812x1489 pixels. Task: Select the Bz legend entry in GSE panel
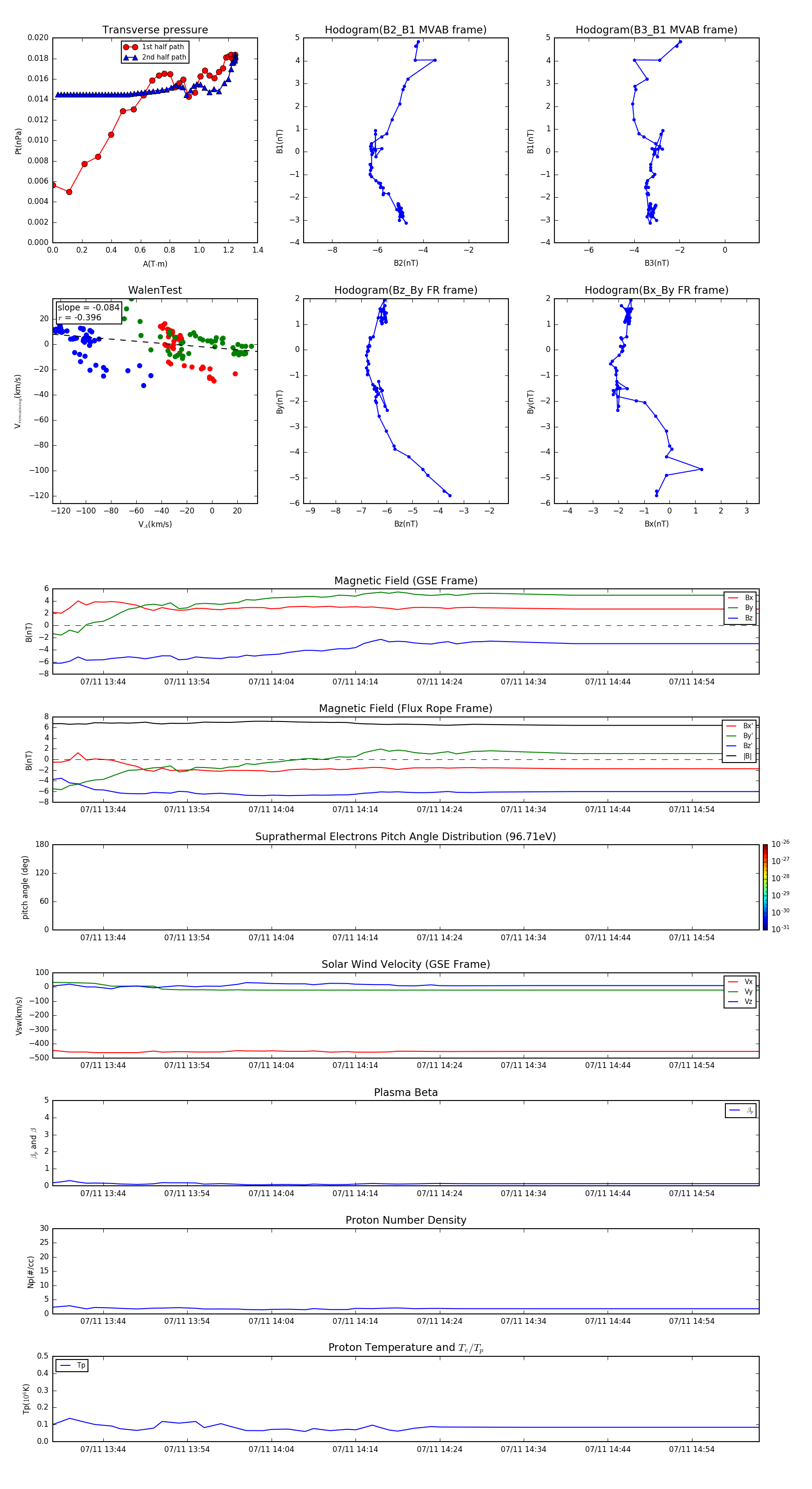click(740, 618)
